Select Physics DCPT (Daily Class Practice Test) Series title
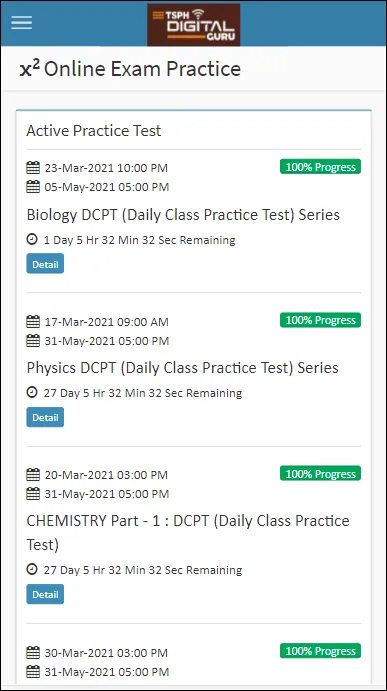 [182, 368]
